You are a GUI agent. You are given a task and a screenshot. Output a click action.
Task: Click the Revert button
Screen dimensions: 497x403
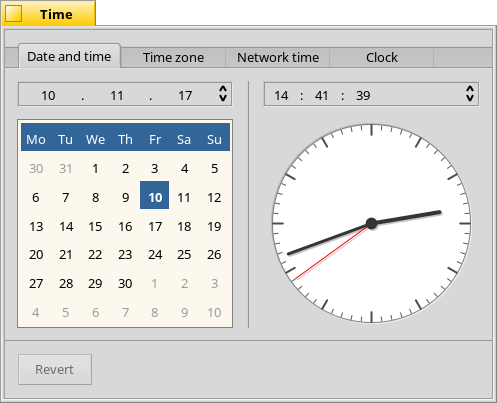(55, 369)
